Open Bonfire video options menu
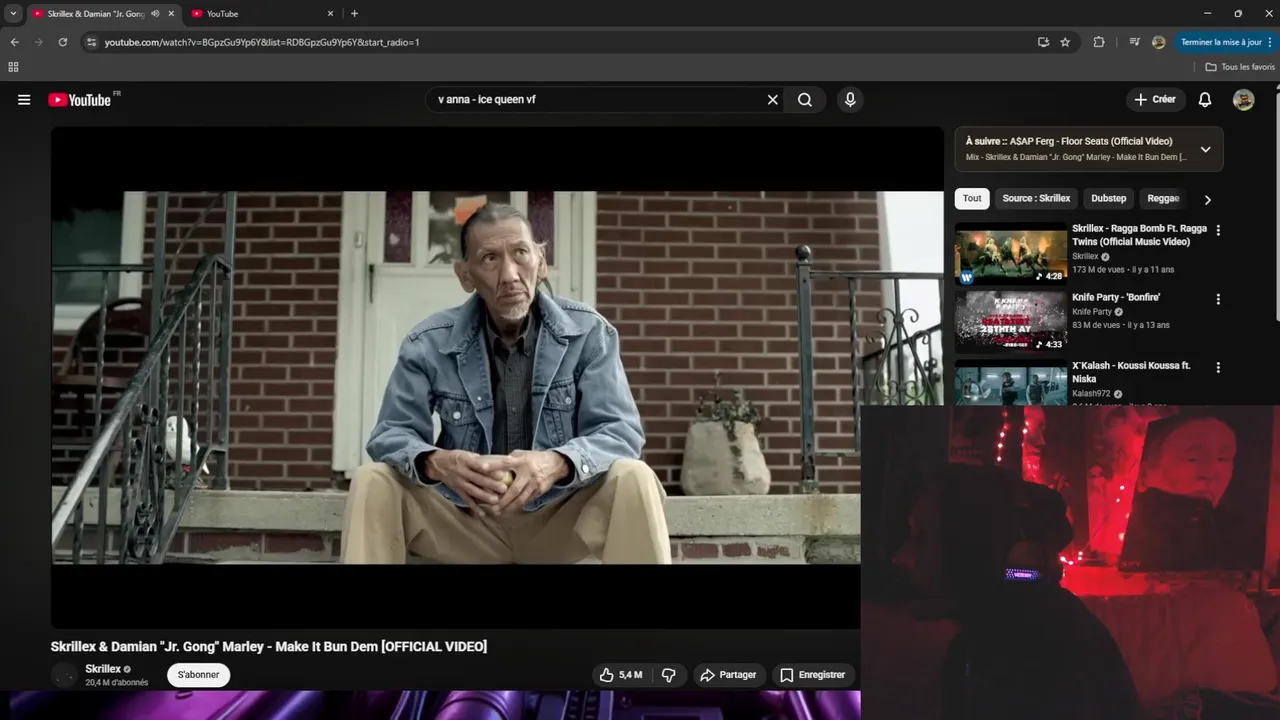This screenshot has width=1280, height=720. [x=1218, y=299]
